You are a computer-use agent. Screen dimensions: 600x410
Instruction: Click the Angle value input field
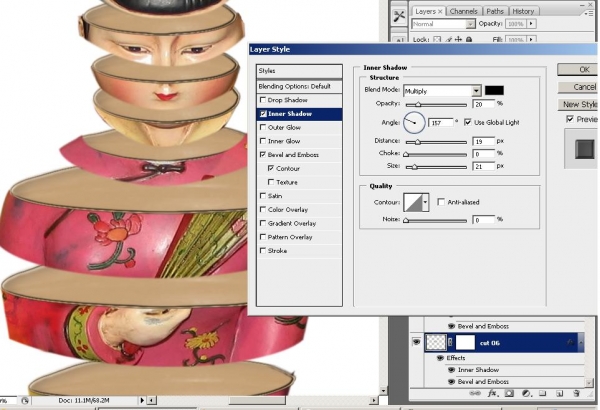[x=440, y=123]
